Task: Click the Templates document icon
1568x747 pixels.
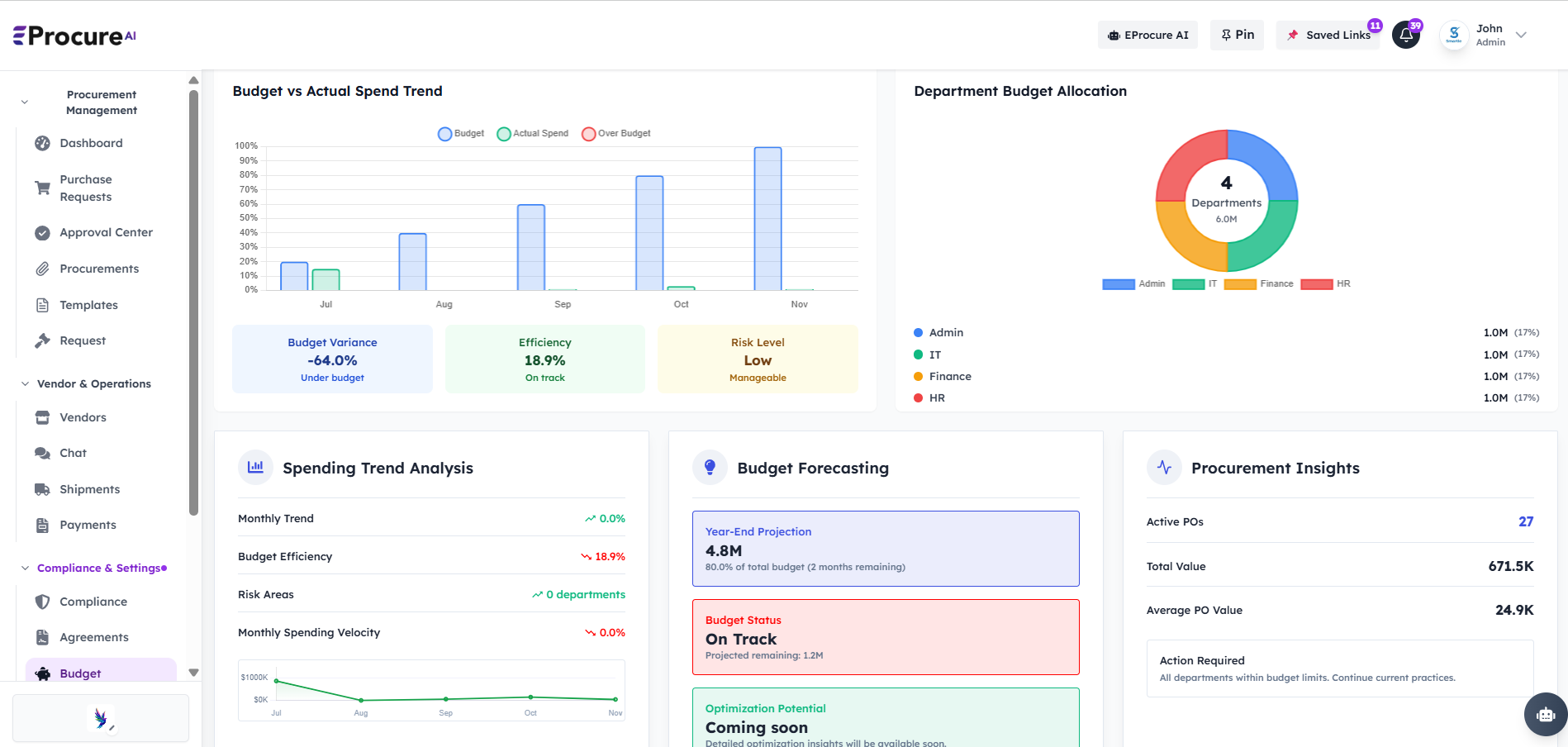Action: (42, 305)
